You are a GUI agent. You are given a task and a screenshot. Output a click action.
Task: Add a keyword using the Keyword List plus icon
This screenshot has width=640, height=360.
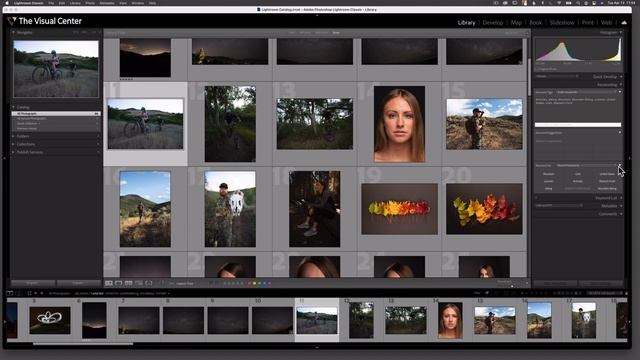[x=536, y=198]
